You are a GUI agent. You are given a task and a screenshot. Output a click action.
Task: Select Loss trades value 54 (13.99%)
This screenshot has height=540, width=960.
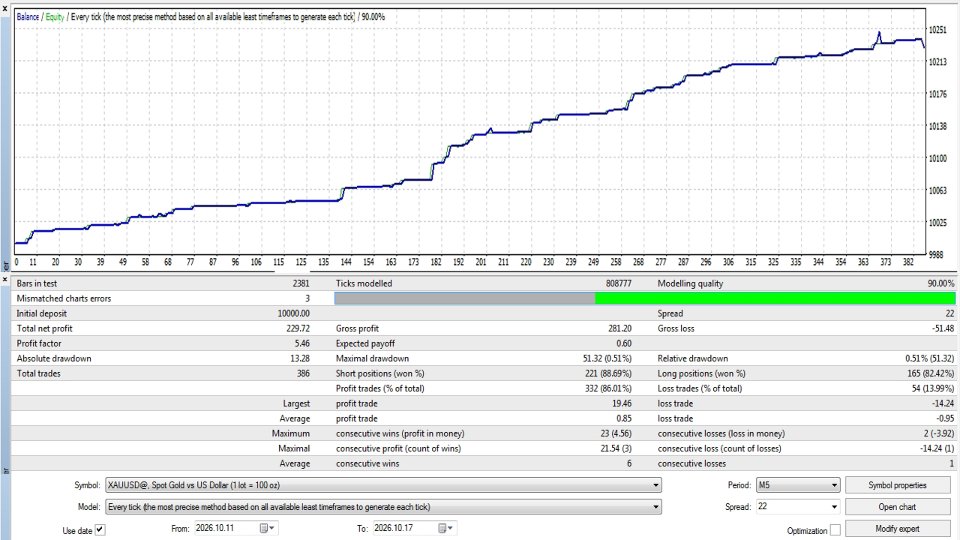point(933,388)
